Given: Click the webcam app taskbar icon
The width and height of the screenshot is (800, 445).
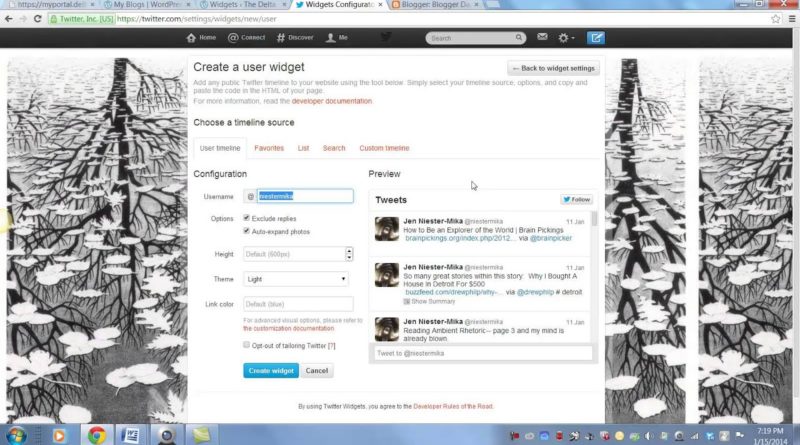Looking at the screenshot, I should [166, 436].
